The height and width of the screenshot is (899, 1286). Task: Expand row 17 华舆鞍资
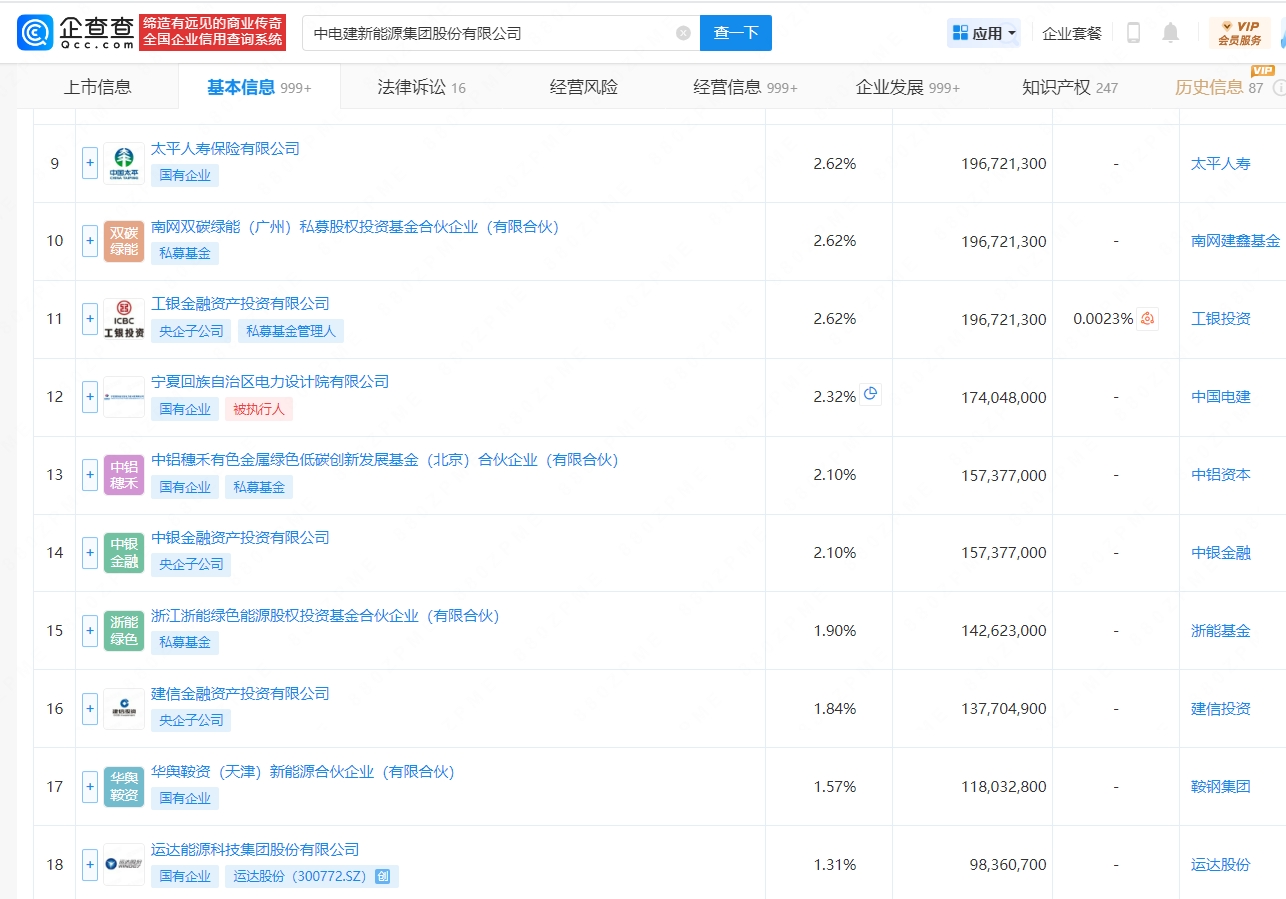coord(90,787)
